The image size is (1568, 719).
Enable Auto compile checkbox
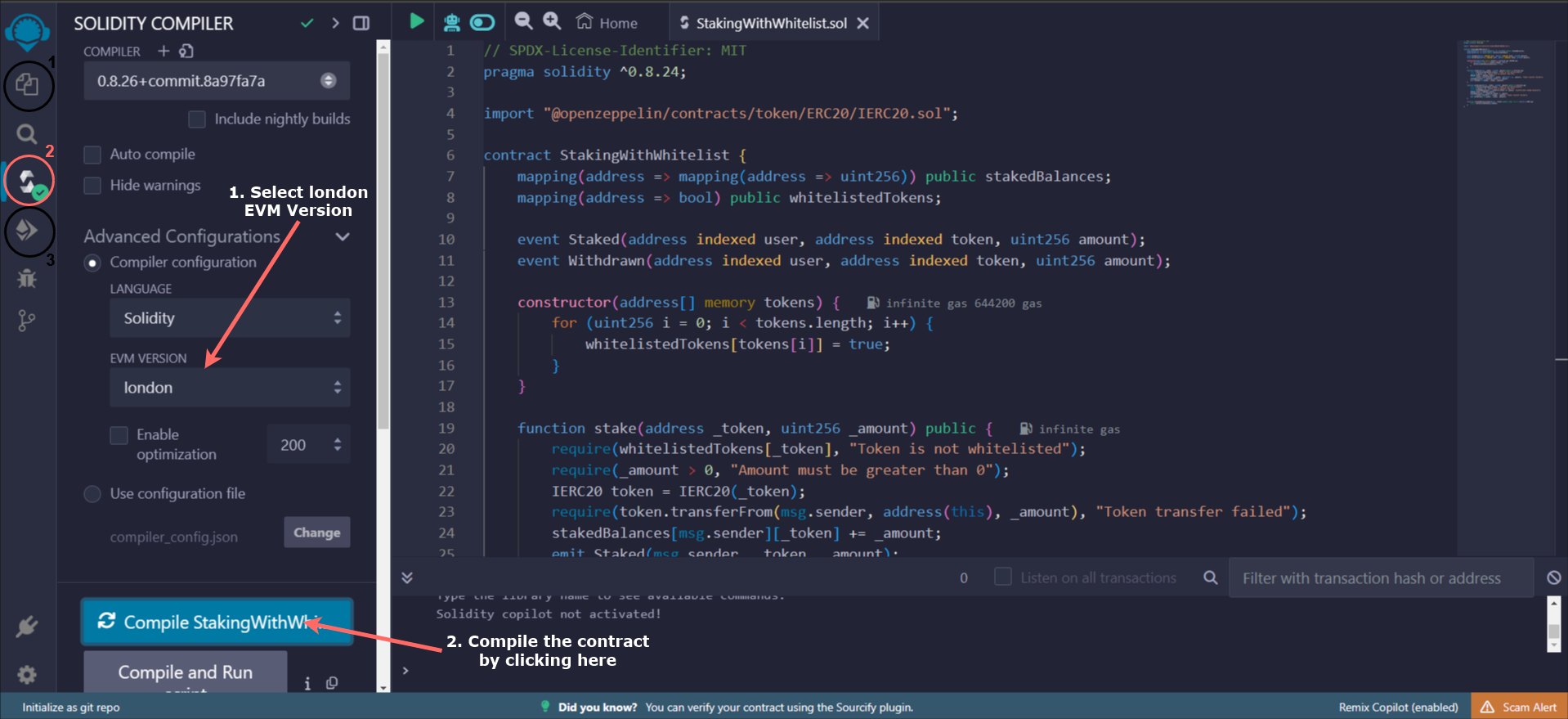[x=93, y=155]
